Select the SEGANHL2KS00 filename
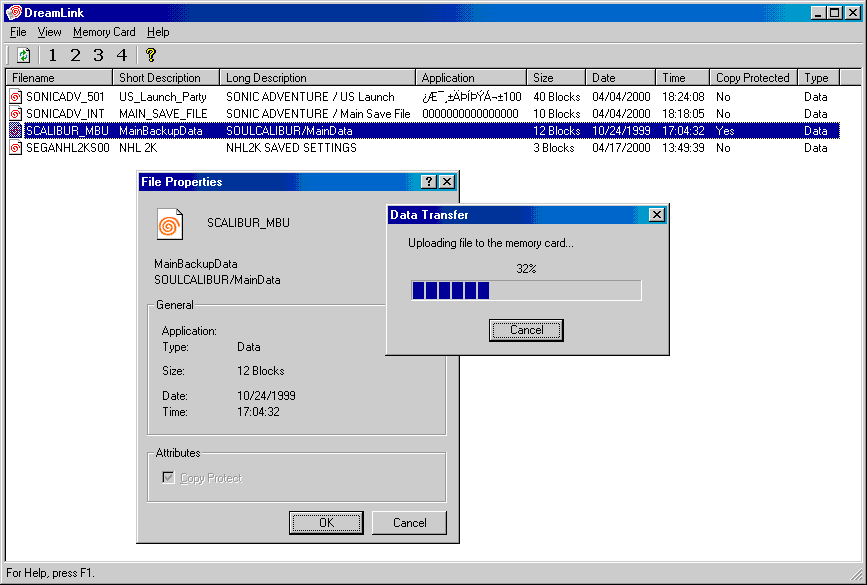 tap(68, 148)
